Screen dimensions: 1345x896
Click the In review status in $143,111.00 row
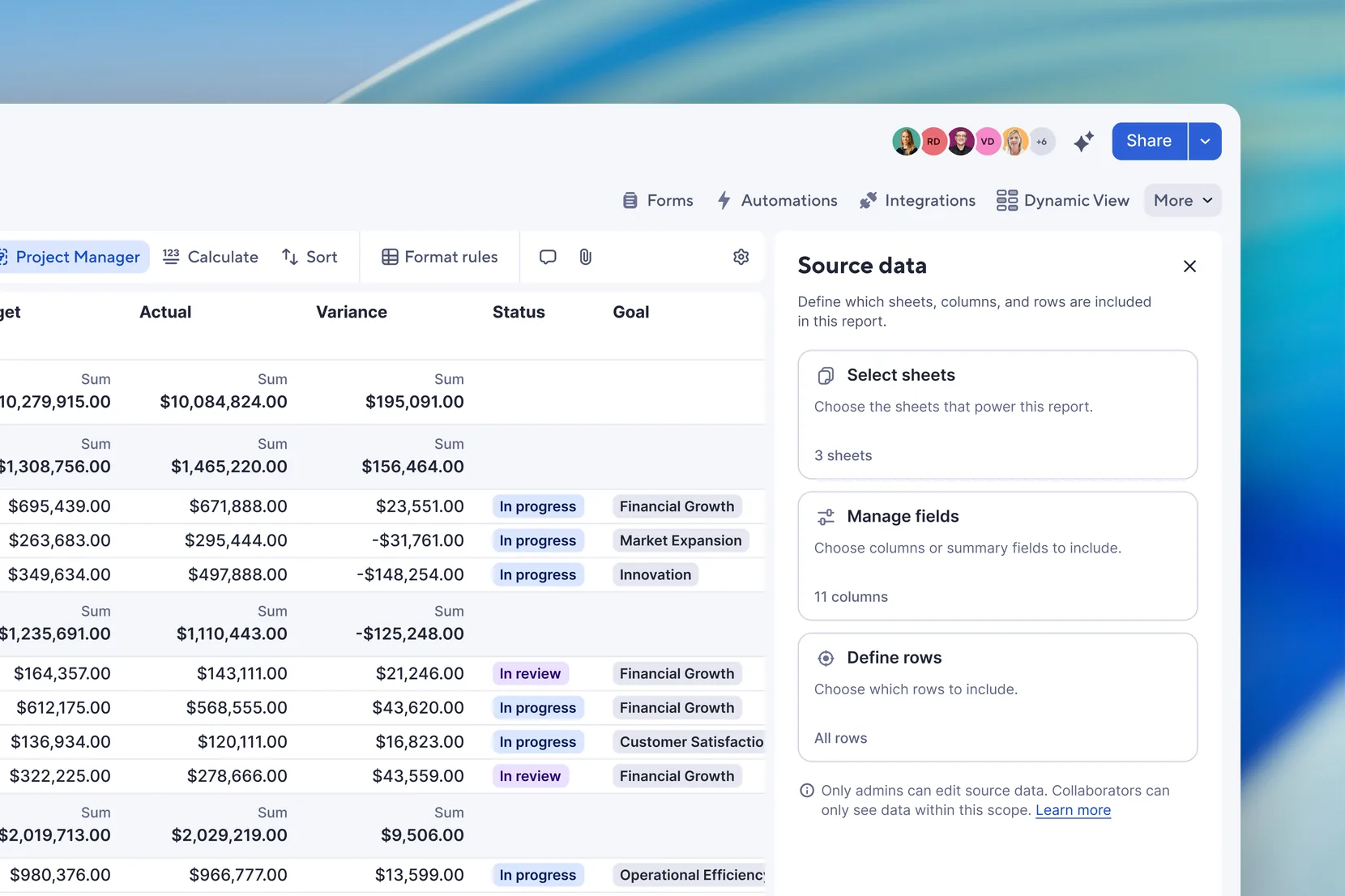pyautogui.click(x=530, y=673)
